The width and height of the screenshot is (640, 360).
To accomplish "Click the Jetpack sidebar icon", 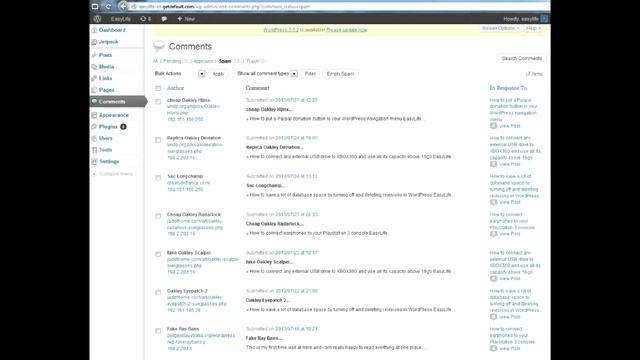I will (94, 42).
